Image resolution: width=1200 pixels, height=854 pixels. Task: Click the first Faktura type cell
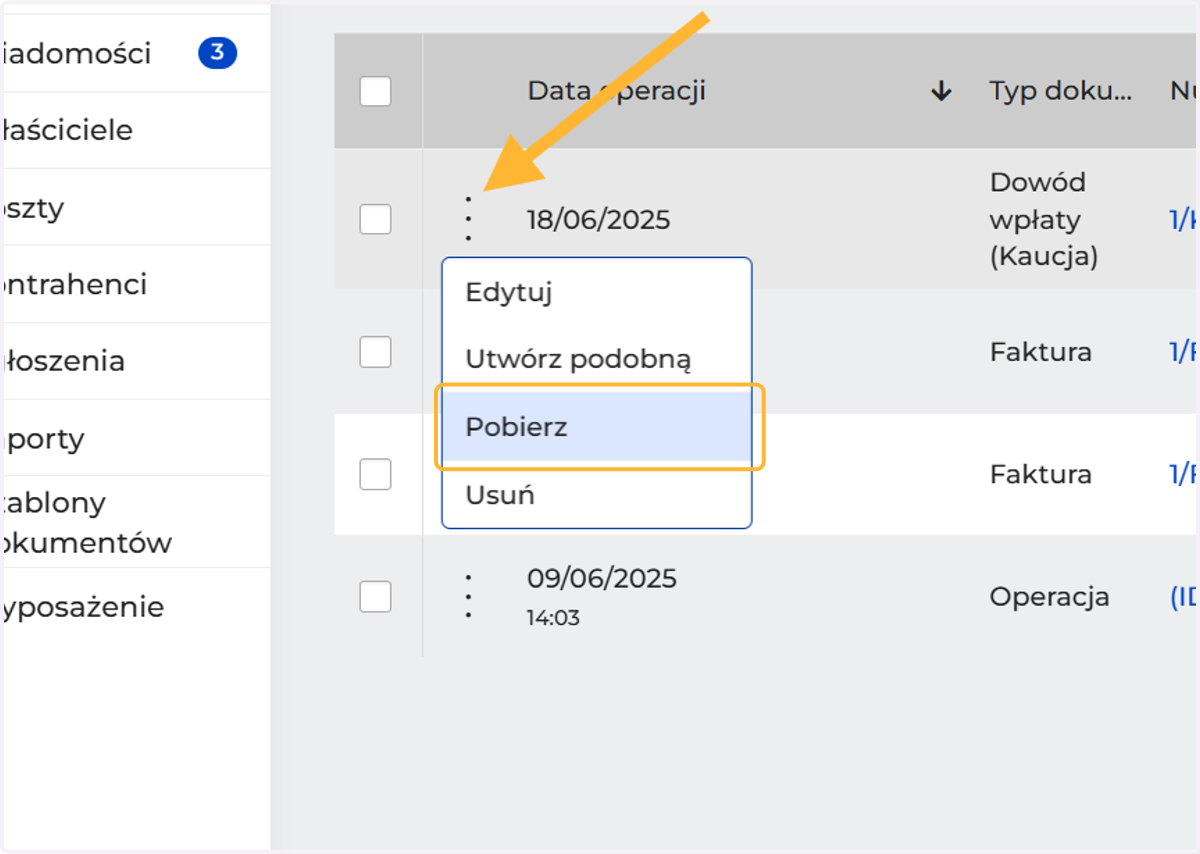click(x=1041, y=352)
